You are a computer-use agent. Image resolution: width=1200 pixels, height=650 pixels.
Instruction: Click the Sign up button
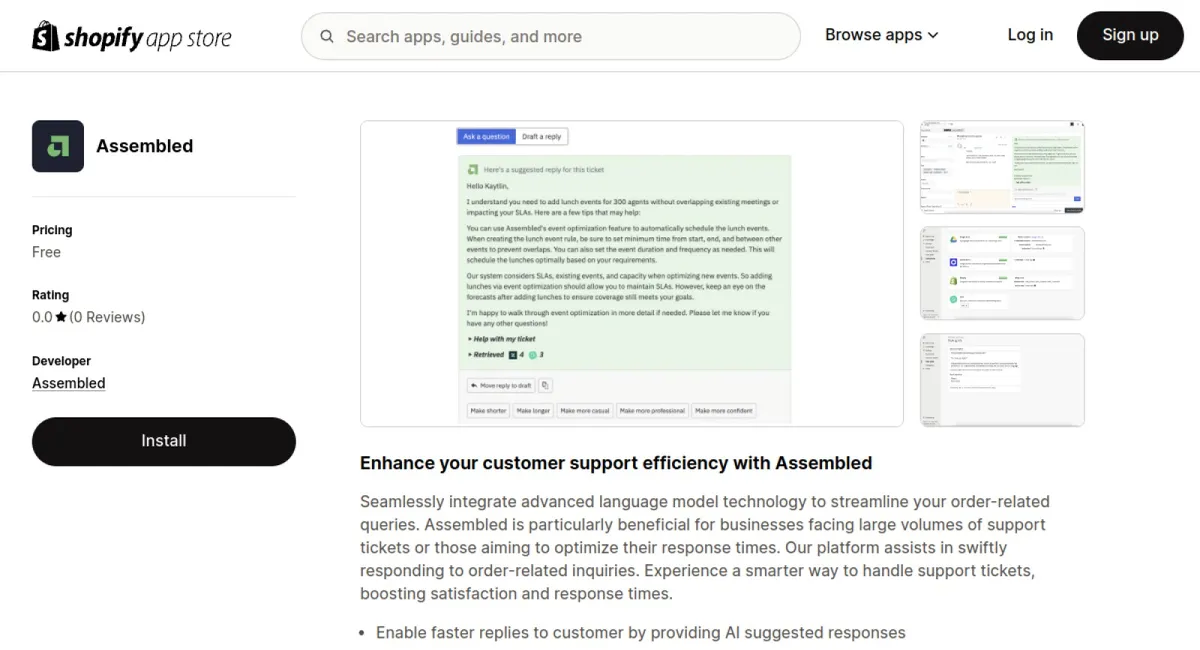pyautogui.click(x=1130, y=36)
